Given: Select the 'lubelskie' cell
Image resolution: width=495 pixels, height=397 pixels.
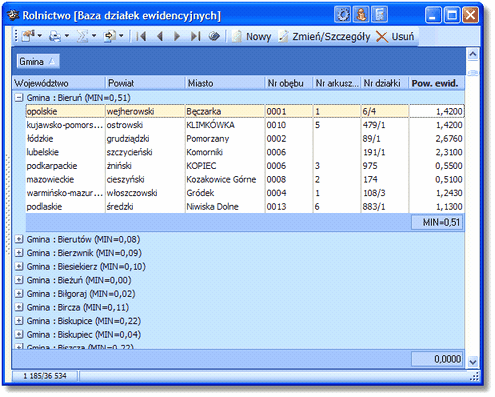Looking at the screenshot, I should pyautogui.click(x=65, y=152).
